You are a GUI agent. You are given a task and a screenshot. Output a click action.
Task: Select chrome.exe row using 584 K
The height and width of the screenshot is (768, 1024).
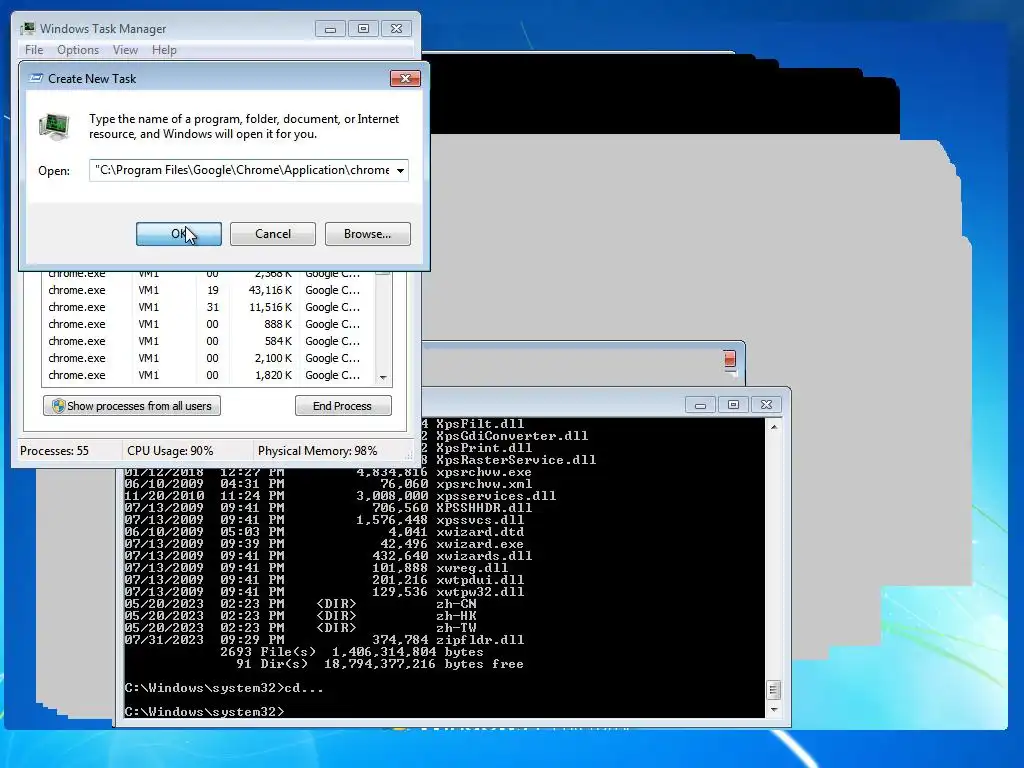(208, 341)
